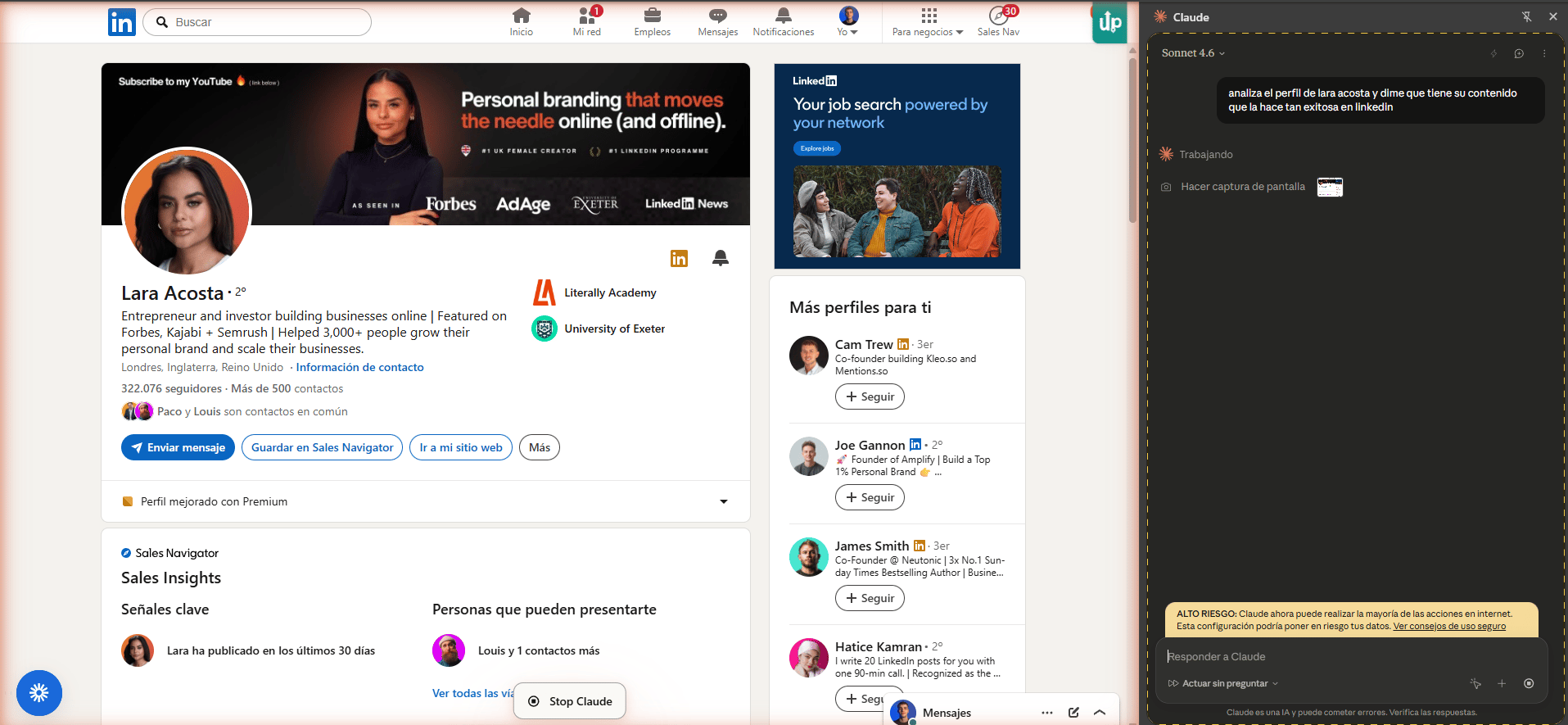This screenshot has height=725, width=1568.
Task: Follow James Smith with Seguir
Action: 870,598
